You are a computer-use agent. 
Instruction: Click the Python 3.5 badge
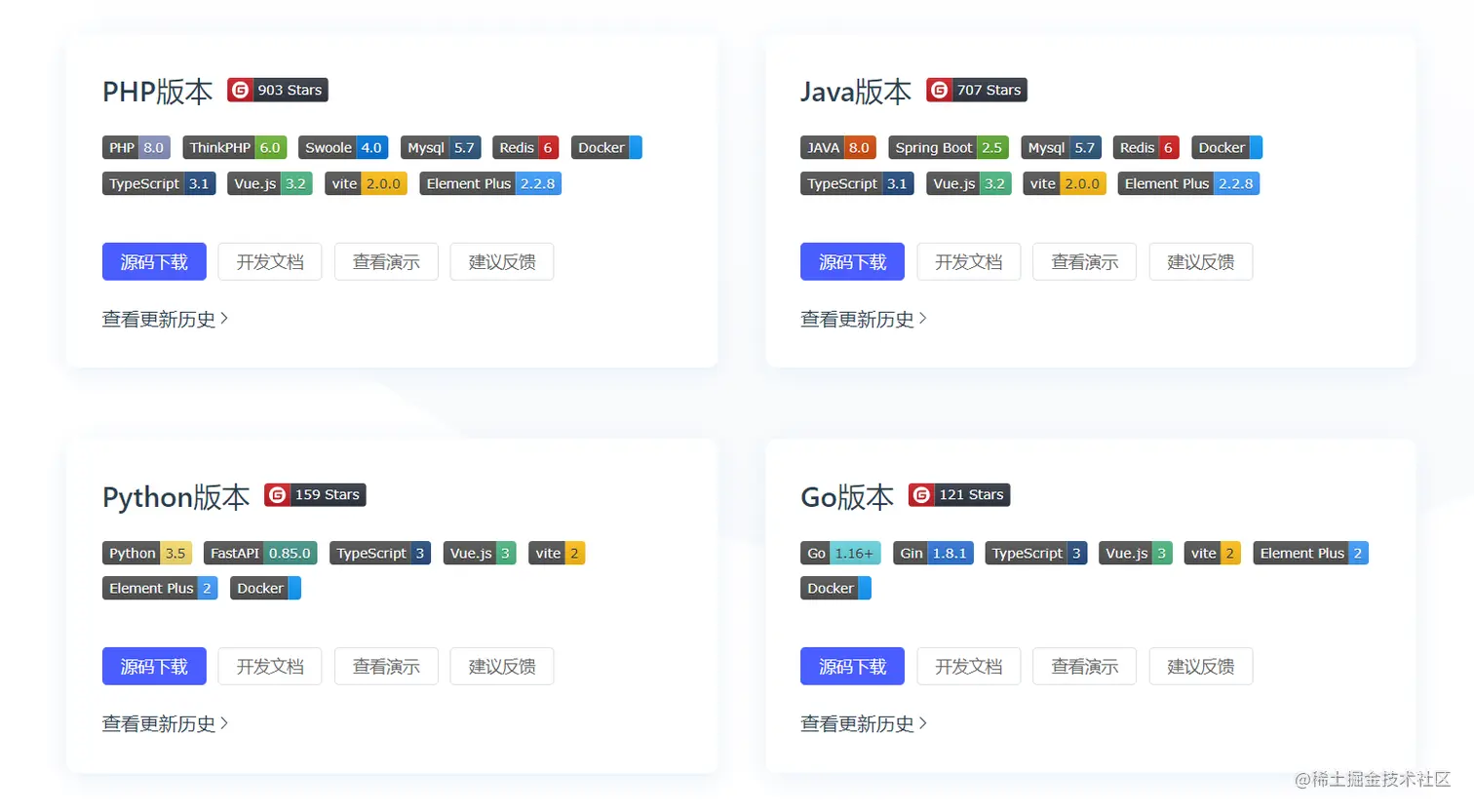coord(147,553)
